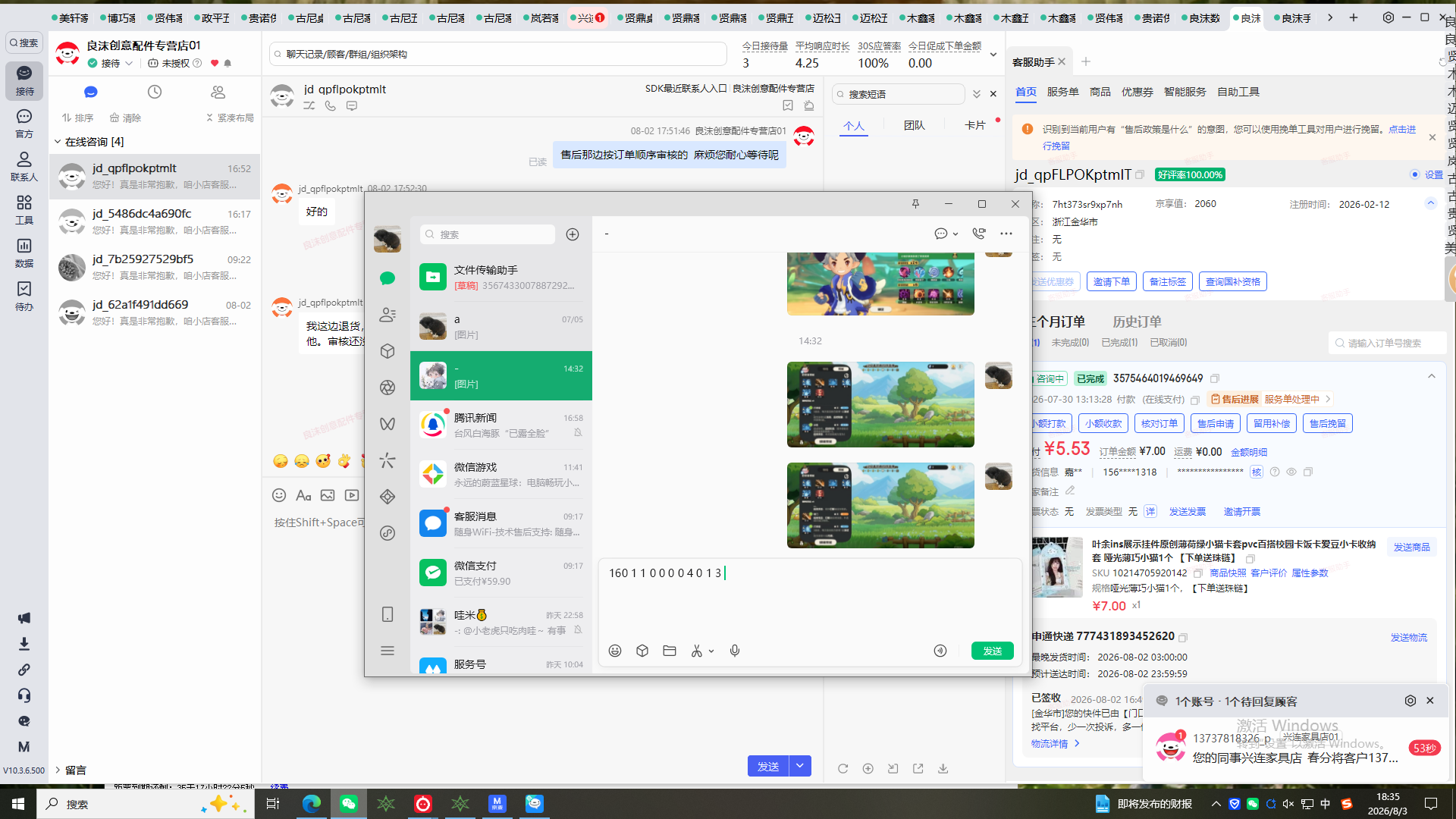
Task: Click the refresh icon beside JD 发送 button
Action: pyautogui.click(x=843, y=768)
